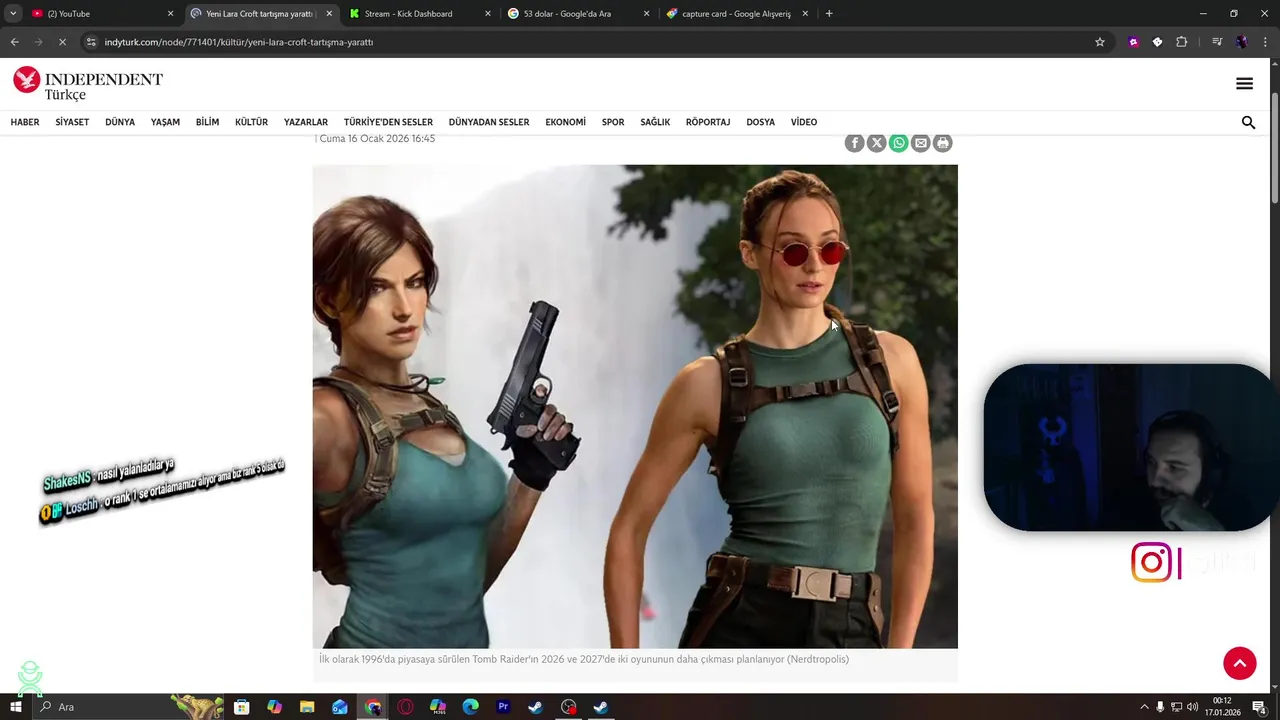Share the article on Facebook

click(x=854, y=143)
